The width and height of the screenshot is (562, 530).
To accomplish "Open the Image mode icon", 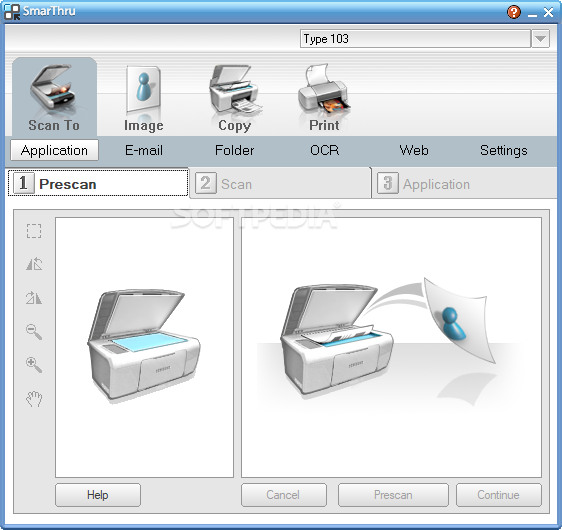I will [143, 98].
